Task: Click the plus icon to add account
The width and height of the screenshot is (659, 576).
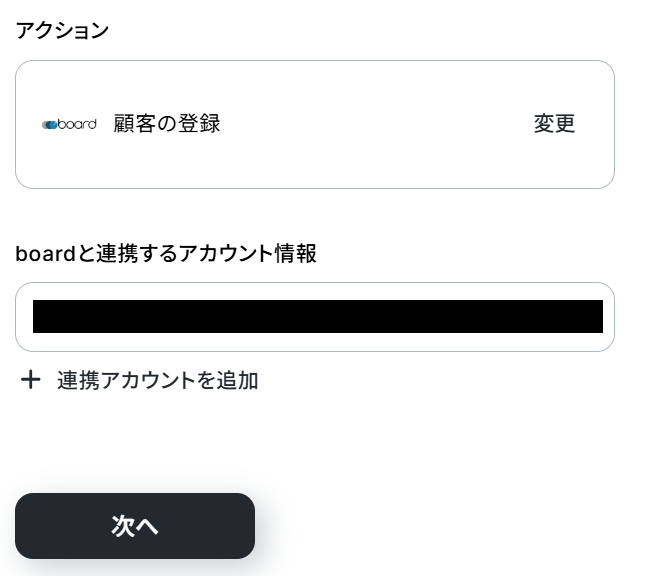Action: coord(31,380)
